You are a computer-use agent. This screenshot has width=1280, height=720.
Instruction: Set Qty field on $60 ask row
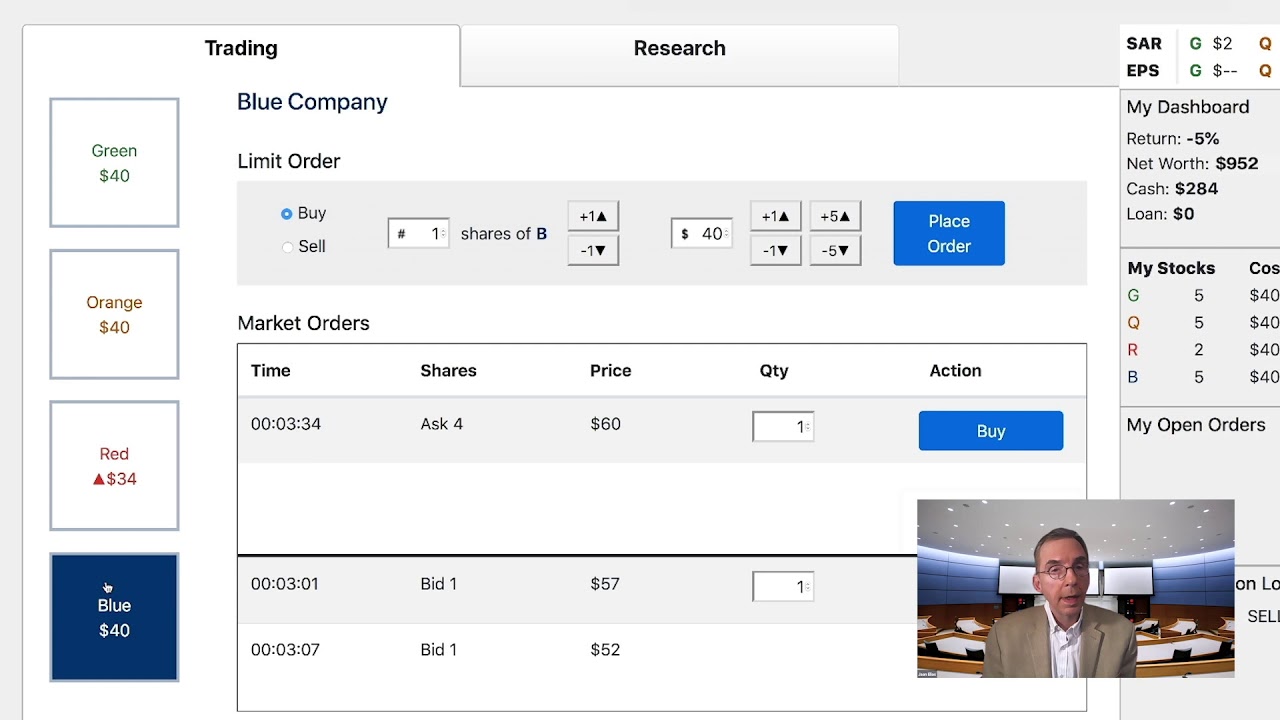tap(783, 426)
